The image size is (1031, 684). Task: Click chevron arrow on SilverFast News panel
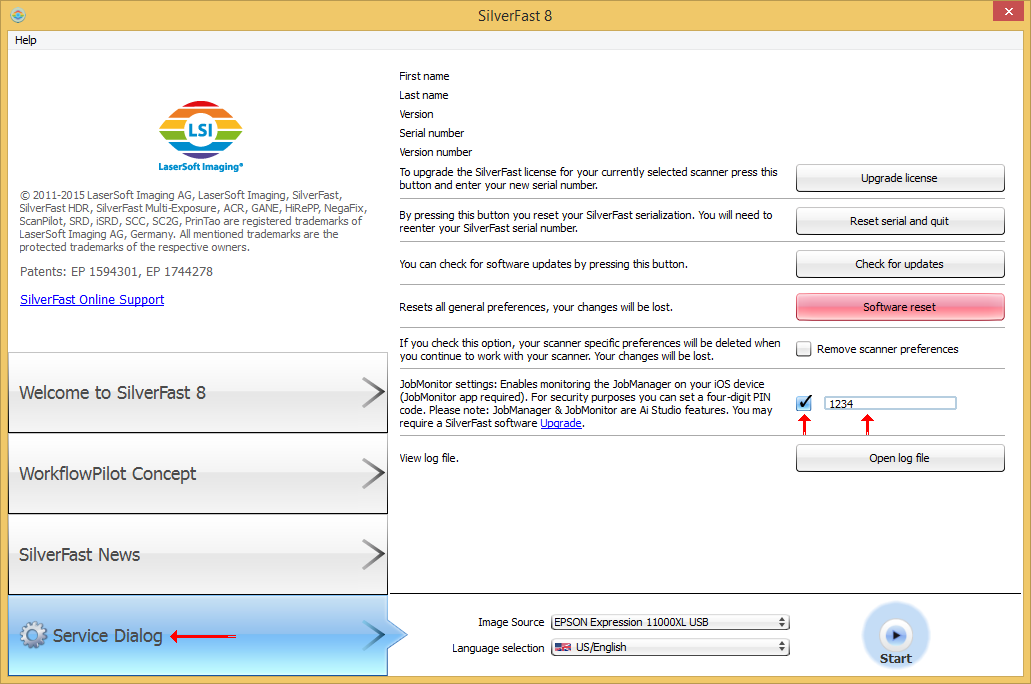point(372,555)
